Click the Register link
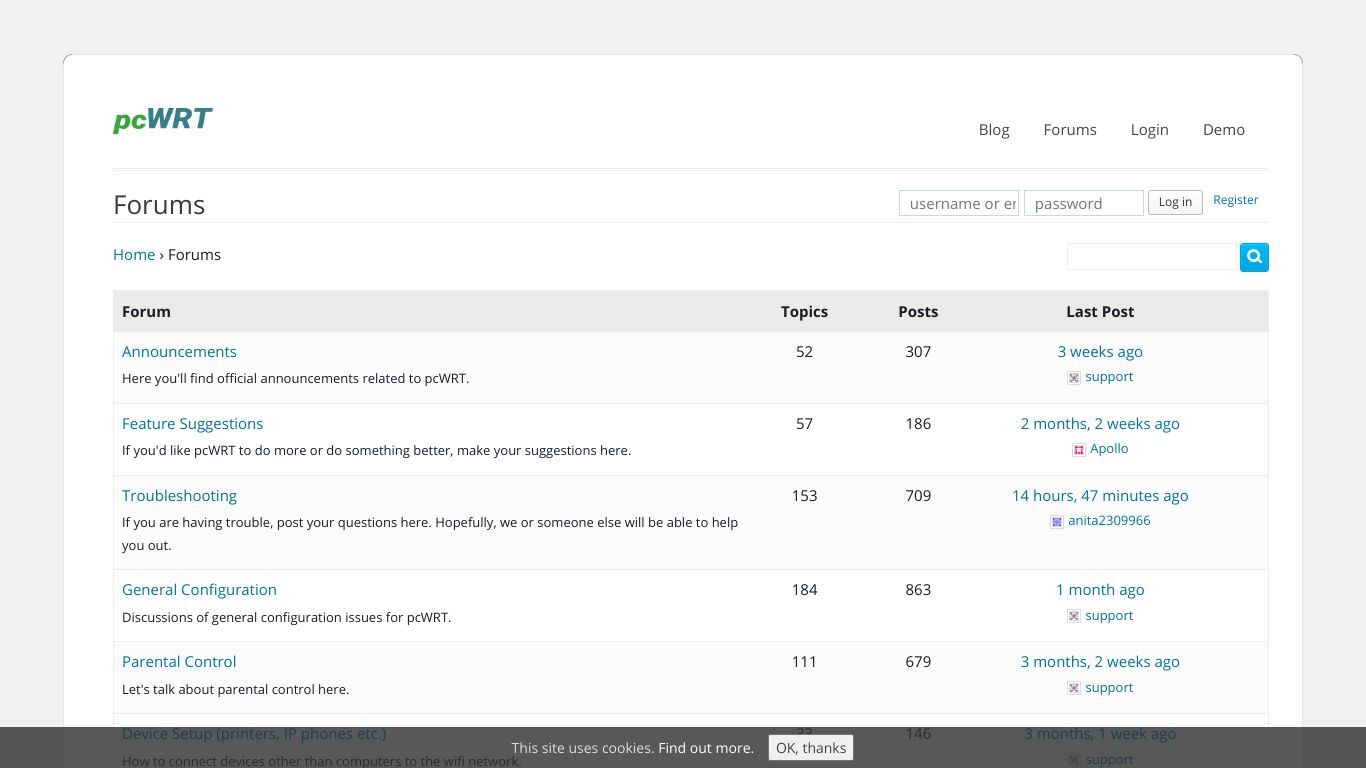 tap(1236, 200)
